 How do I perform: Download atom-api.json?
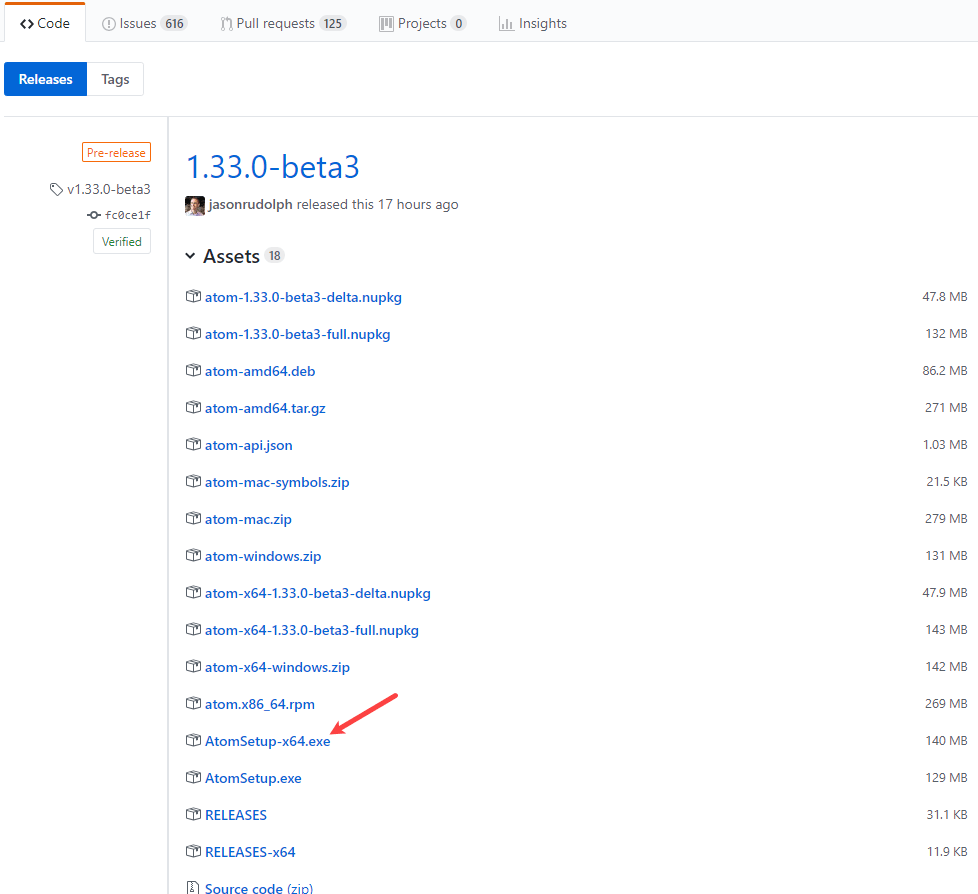(x=248, y=445)
